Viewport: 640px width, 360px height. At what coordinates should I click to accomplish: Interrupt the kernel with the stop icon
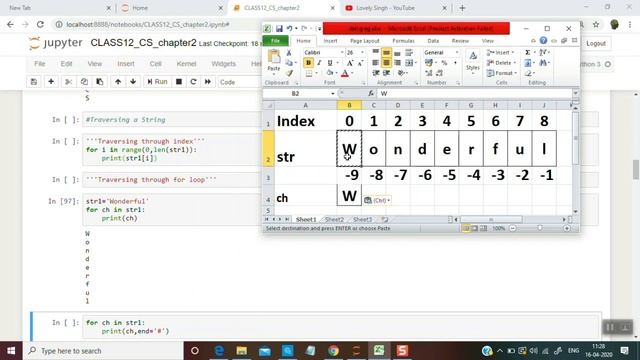click(179, 82)
